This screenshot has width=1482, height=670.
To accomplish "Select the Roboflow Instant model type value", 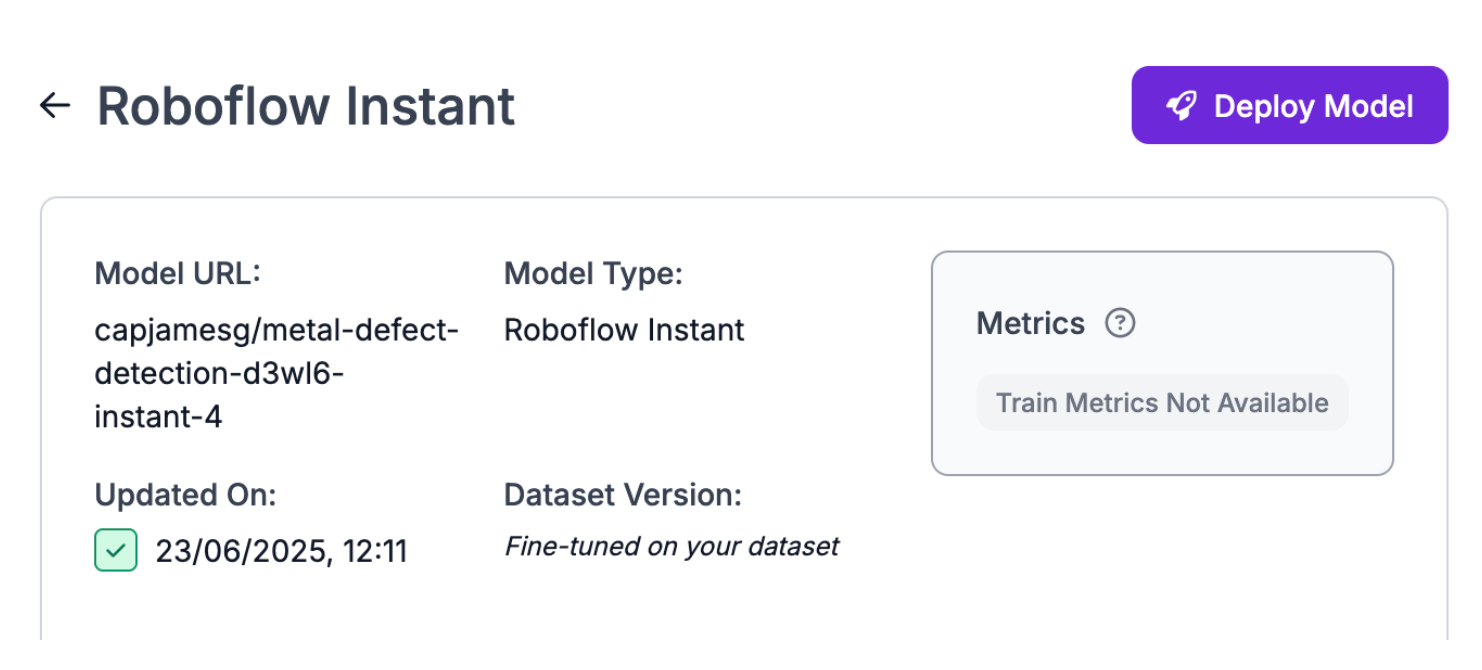I will tap(624, 330).
